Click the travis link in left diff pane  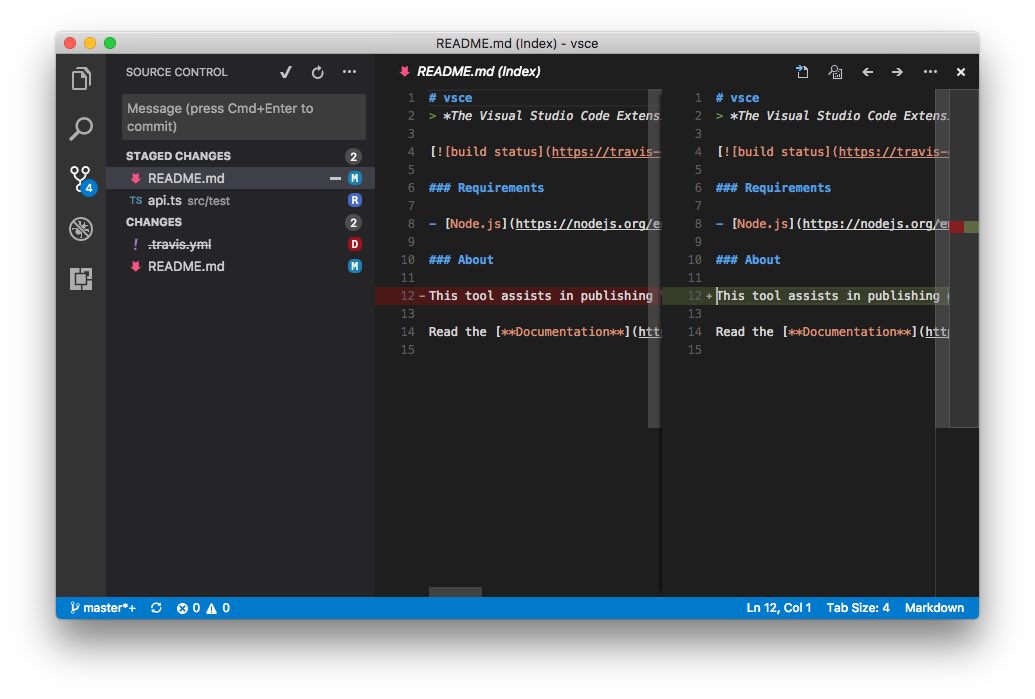(605, 152)
